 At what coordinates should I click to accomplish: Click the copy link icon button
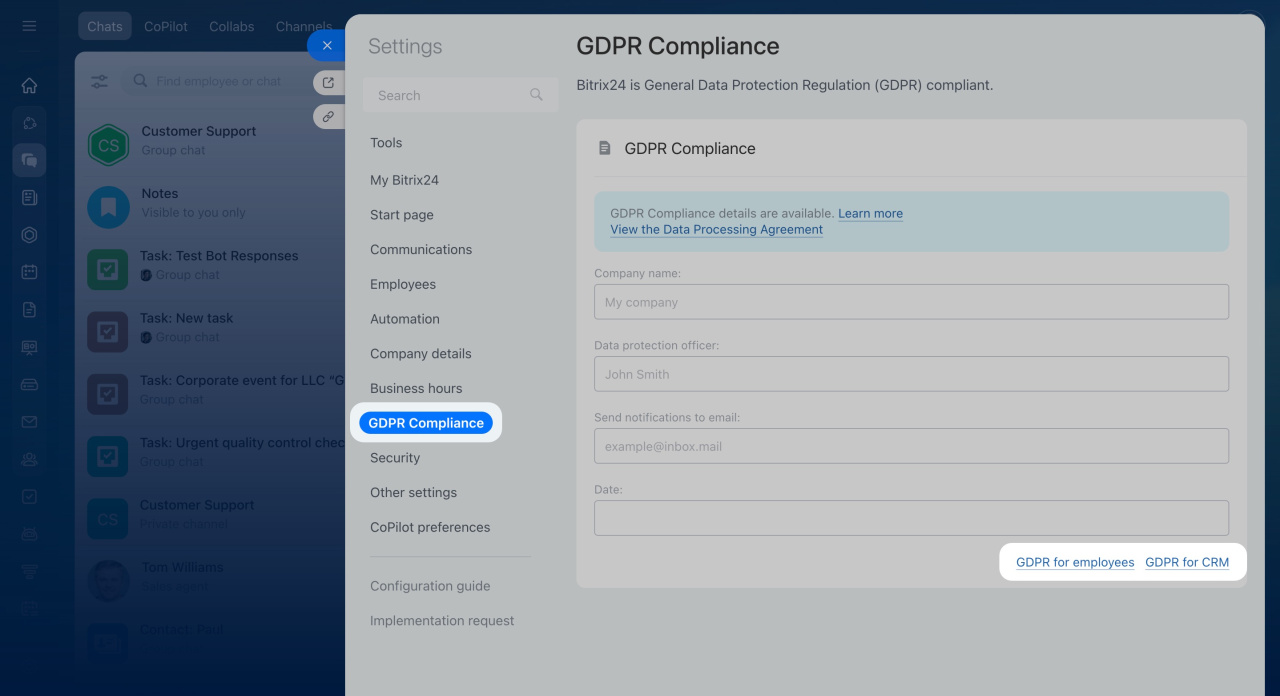click(x=328, y=116)
